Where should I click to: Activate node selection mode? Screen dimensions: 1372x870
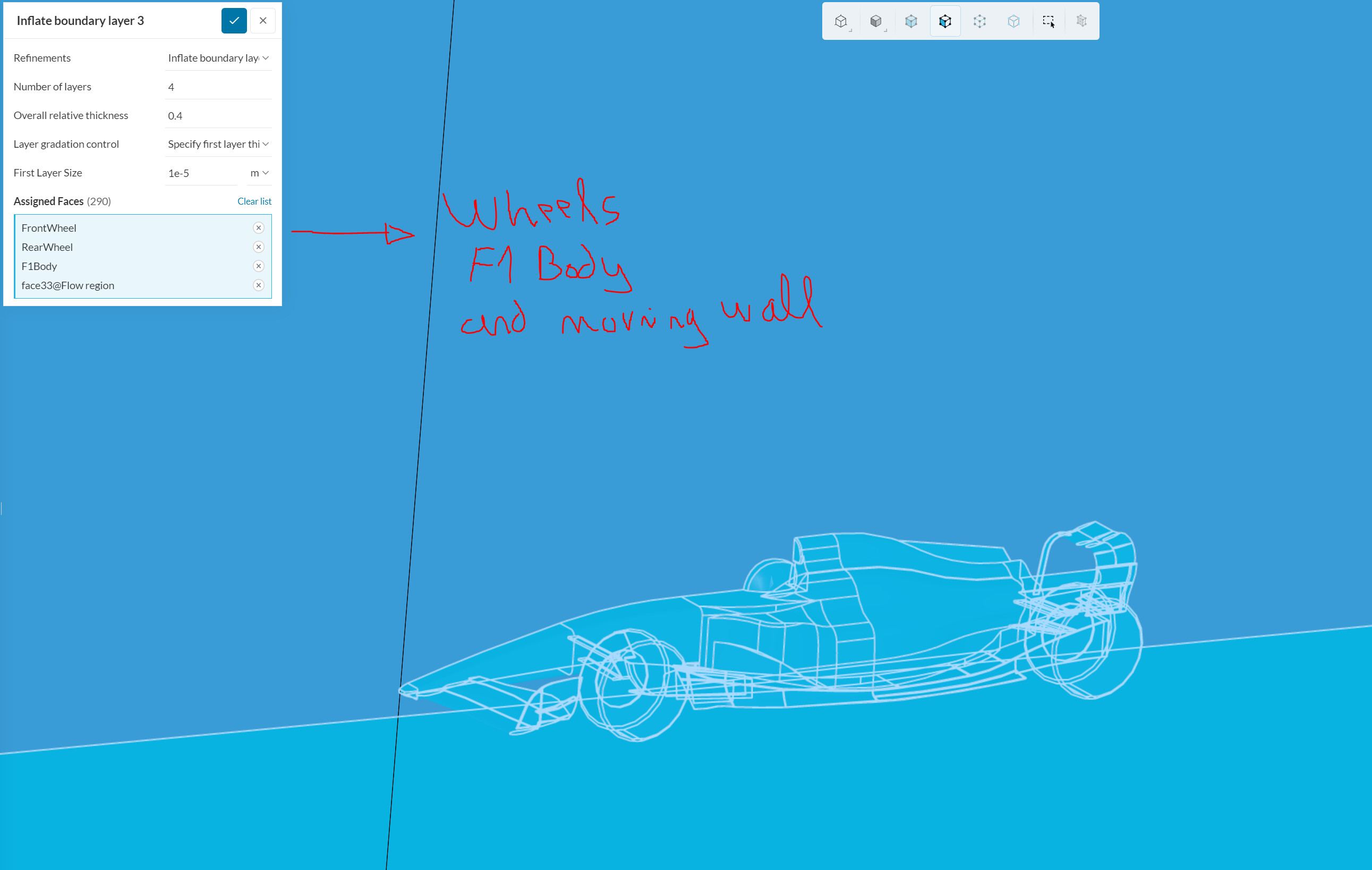coord(1013,22)
